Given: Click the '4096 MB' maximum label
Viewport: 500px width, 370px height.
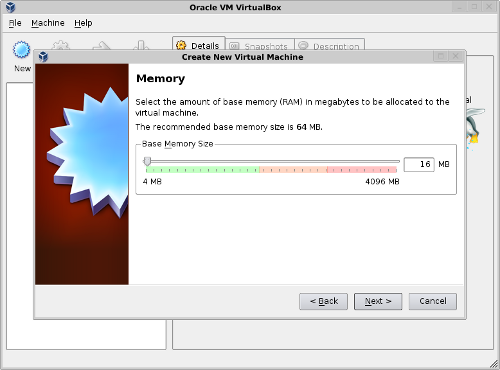Looking at the screenshot, I should tap(382, 182).
